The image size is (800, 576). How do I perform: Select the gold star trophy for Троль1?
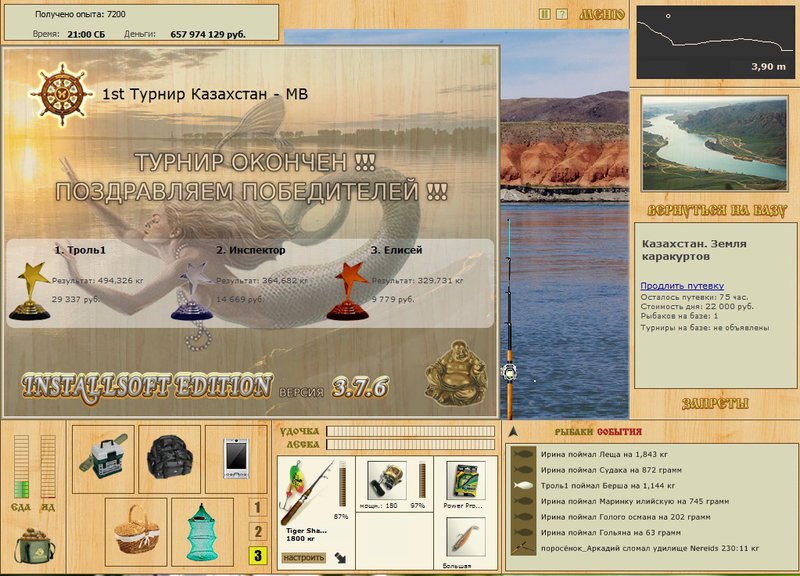(x=30, y=291)
